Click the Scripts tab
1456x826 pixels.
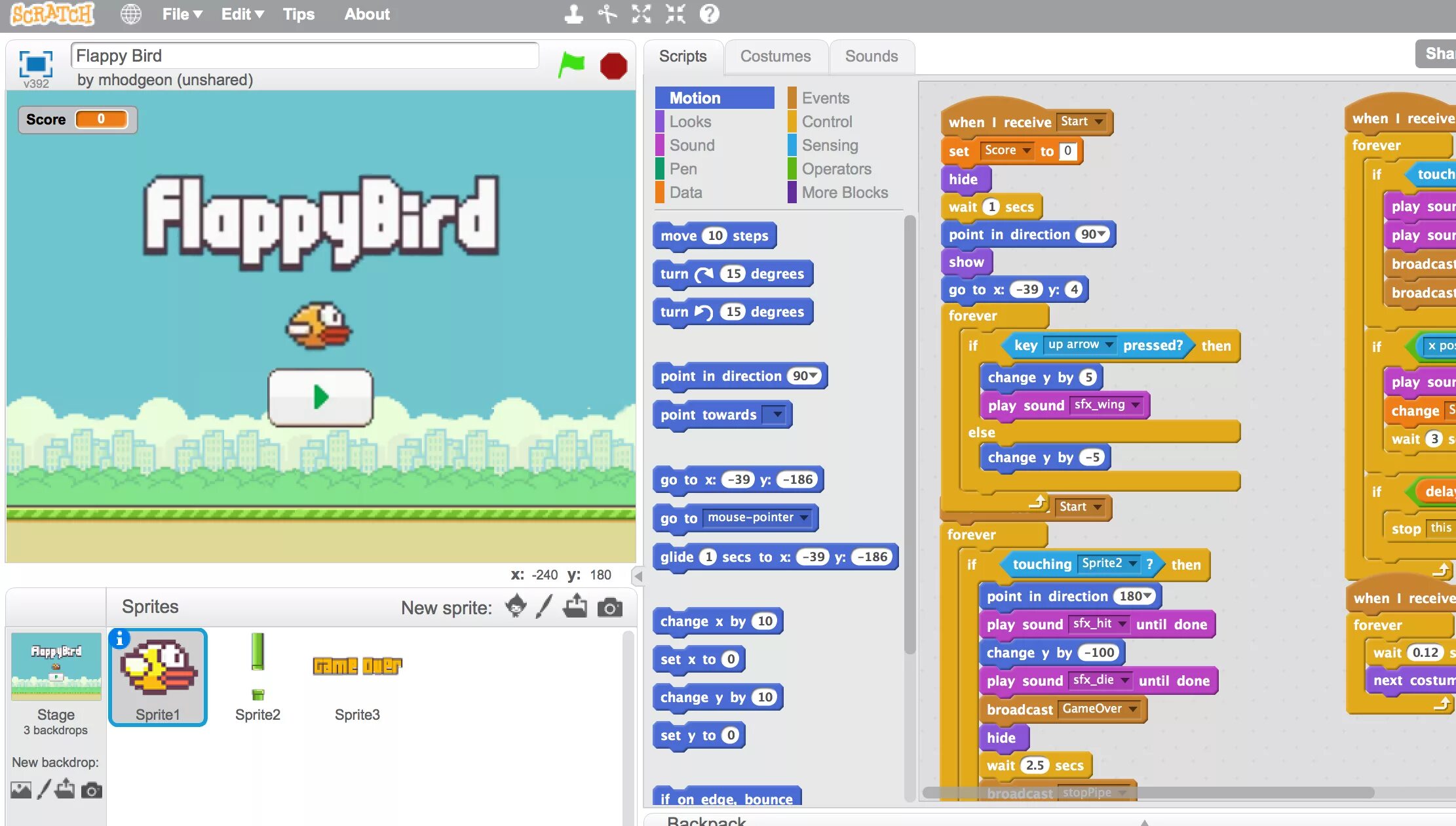[682, 55]
